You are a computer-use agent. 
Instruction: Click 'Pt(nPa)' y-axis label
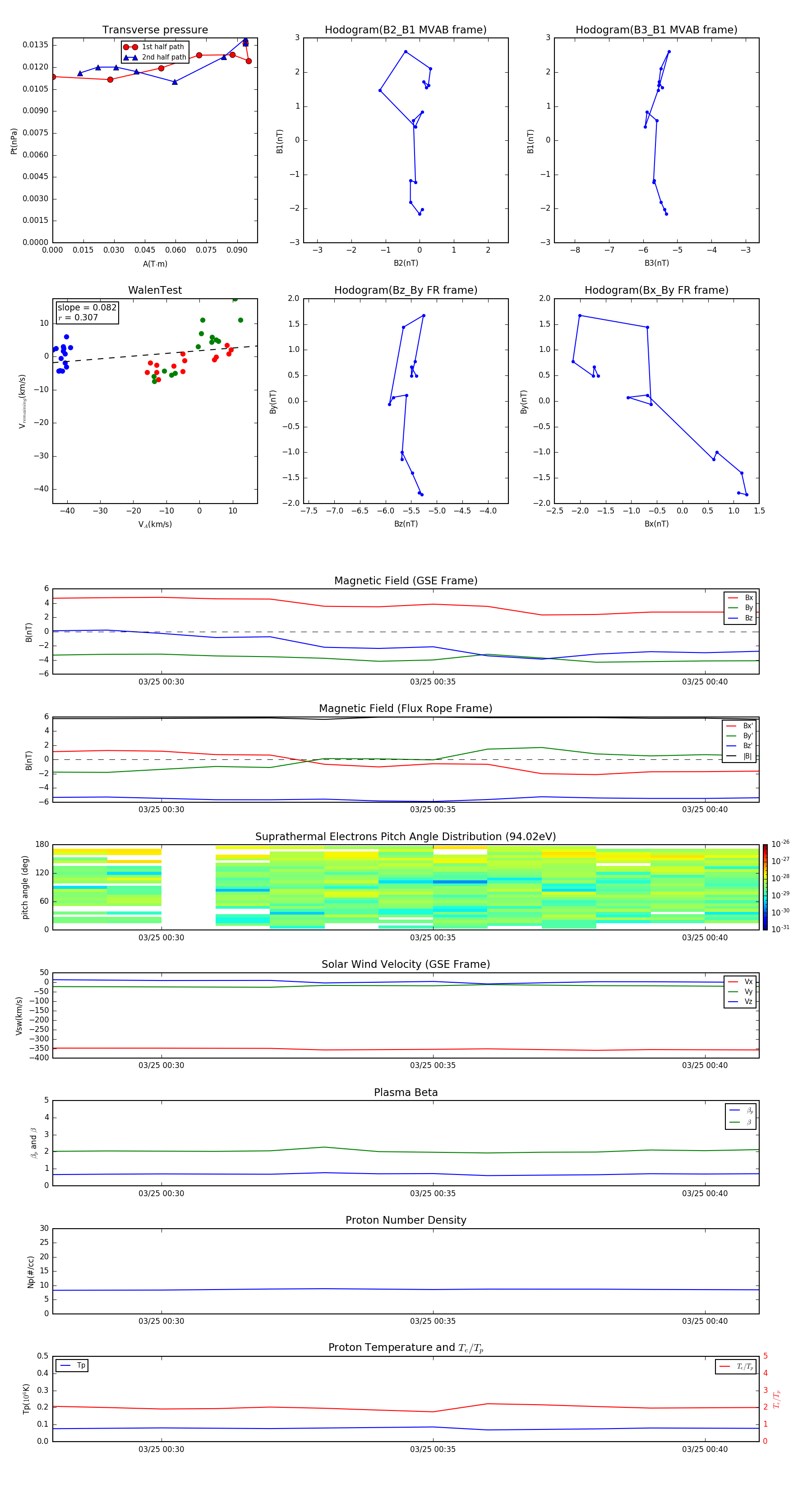point(14,140)
